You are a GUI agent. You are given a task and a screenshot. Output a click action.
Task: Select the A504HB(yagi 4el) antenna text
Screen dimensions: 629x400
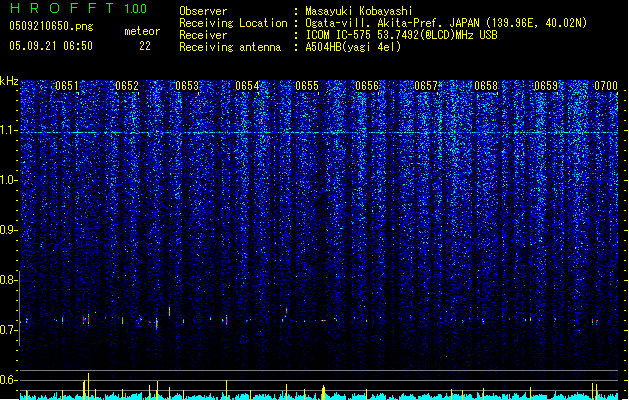[x=353, y=47]
